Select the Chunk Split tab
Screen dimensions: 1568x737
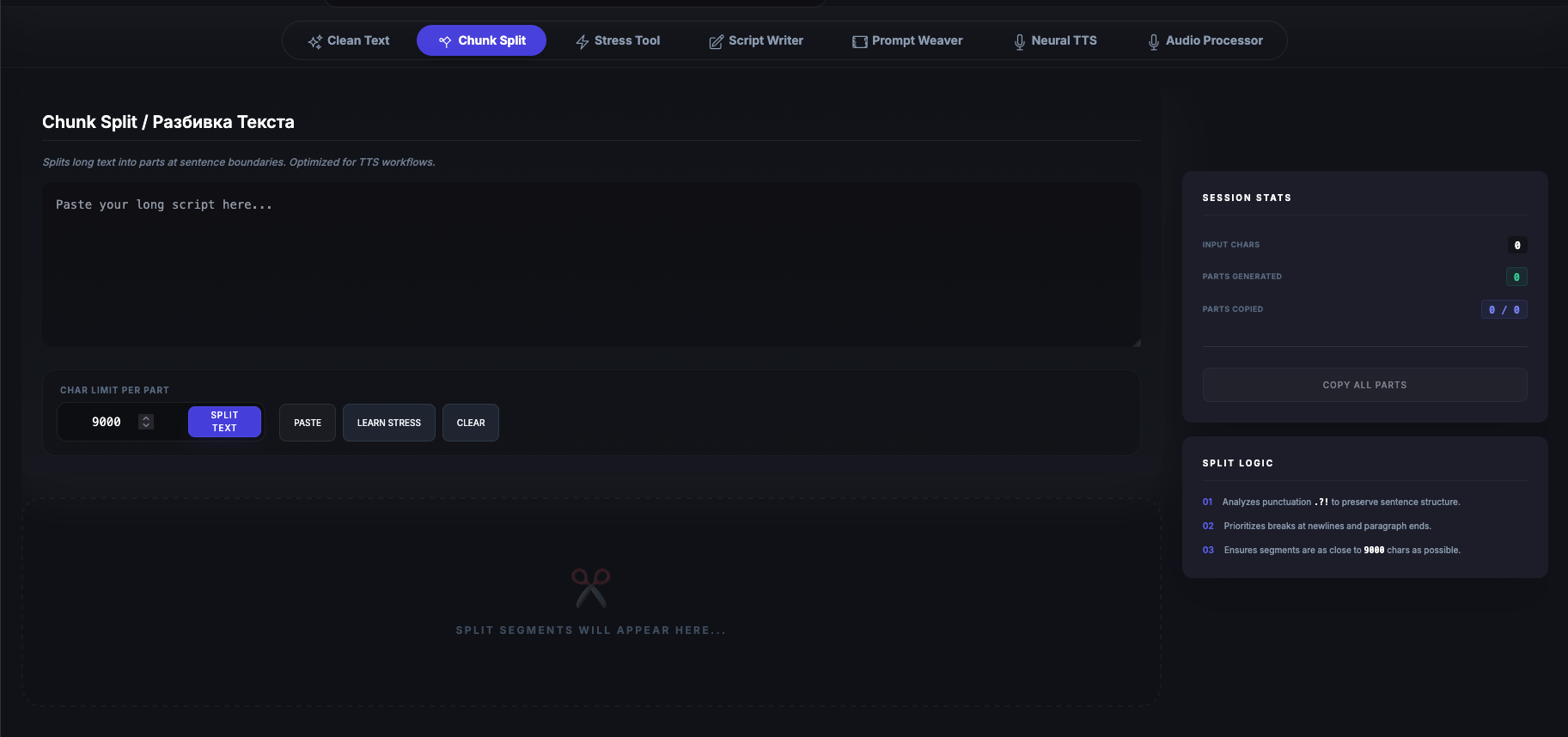point(481,40)
